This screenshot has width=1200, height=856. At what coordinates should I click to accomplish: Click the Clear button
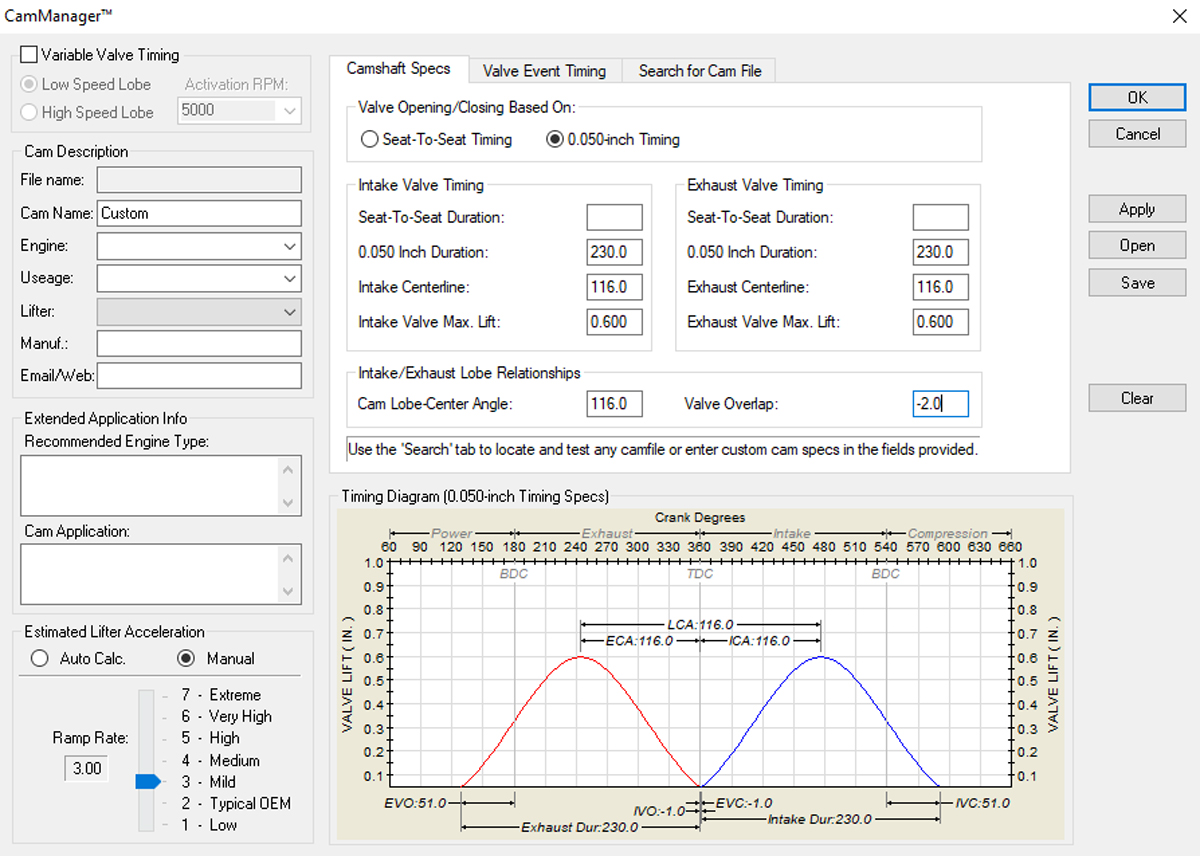tap(1137, 398)
